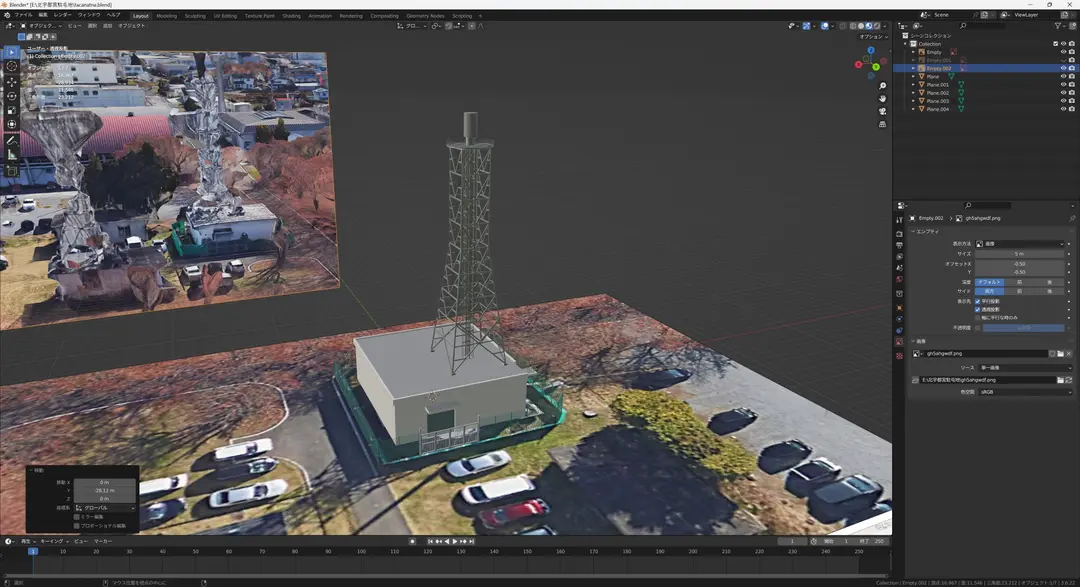Open the 表示方法 dropdown

(1019, 244)
